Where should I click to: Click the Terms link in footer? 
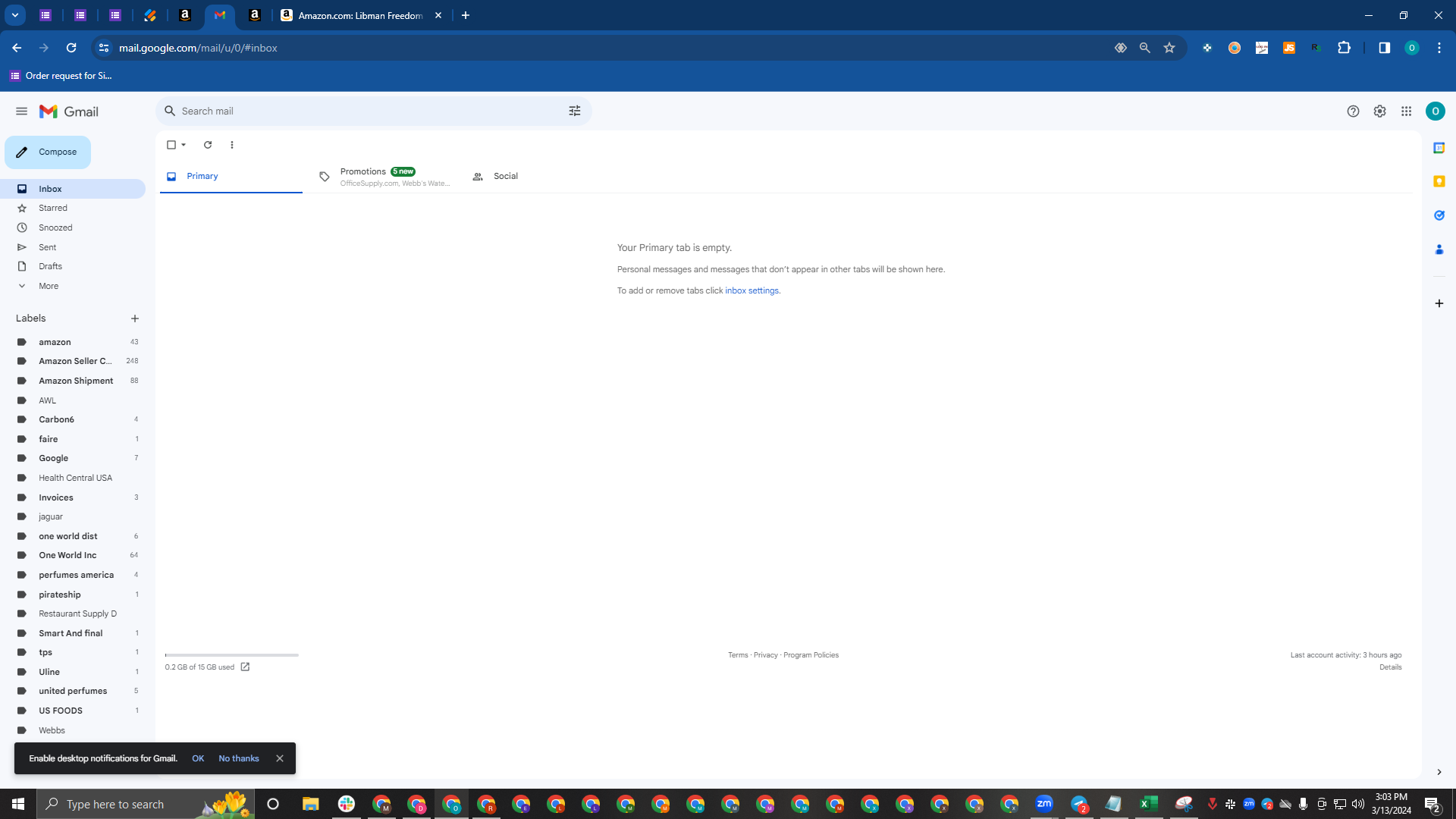(738, 655)
